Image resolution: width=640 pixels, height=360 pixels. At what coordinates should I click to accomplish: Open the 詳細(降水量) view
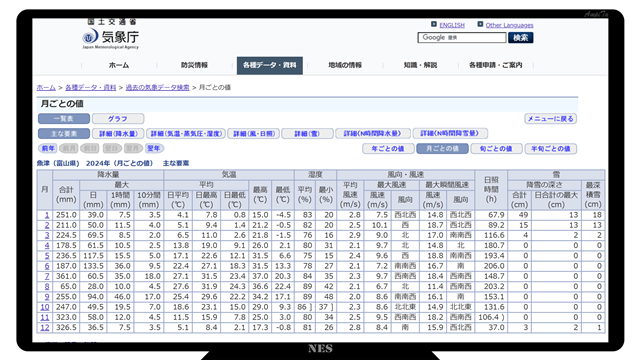[x=118, y=133]
